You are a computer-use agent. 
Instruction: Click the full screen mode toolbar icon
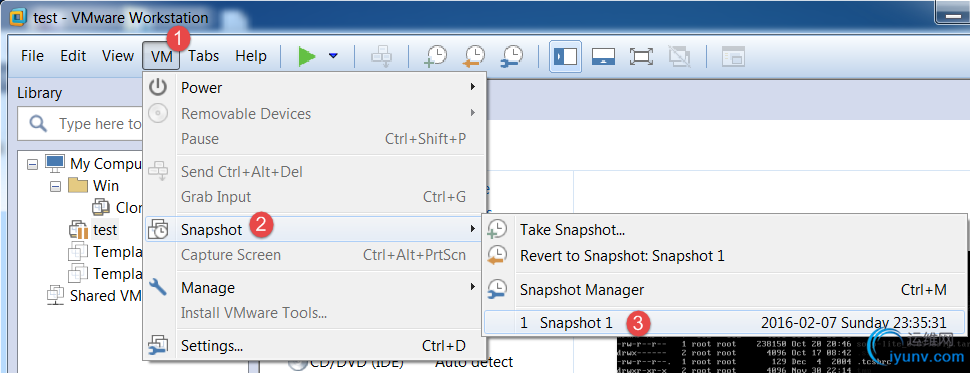(641, 56)
